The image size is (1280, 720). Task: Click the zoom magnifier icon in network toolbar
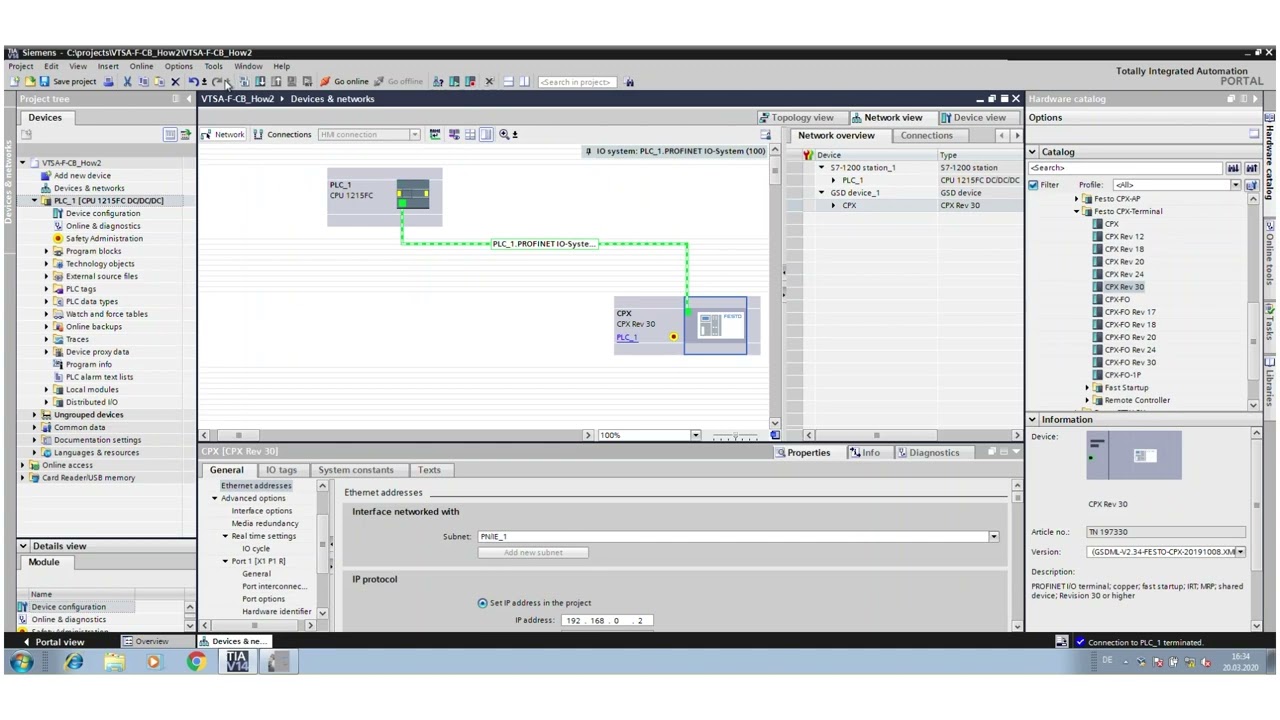click(504, 135)
